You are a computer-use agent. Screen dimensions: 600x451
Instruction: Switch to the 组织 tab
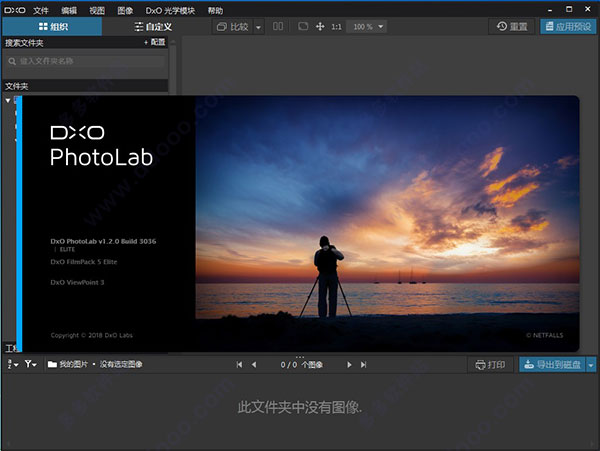point(52,26)
